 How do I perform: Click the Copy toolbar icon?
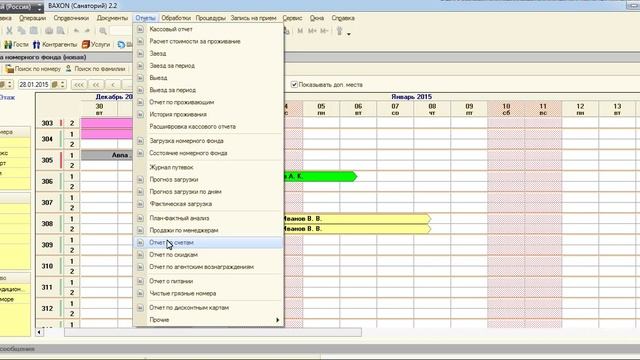(22, 31)
